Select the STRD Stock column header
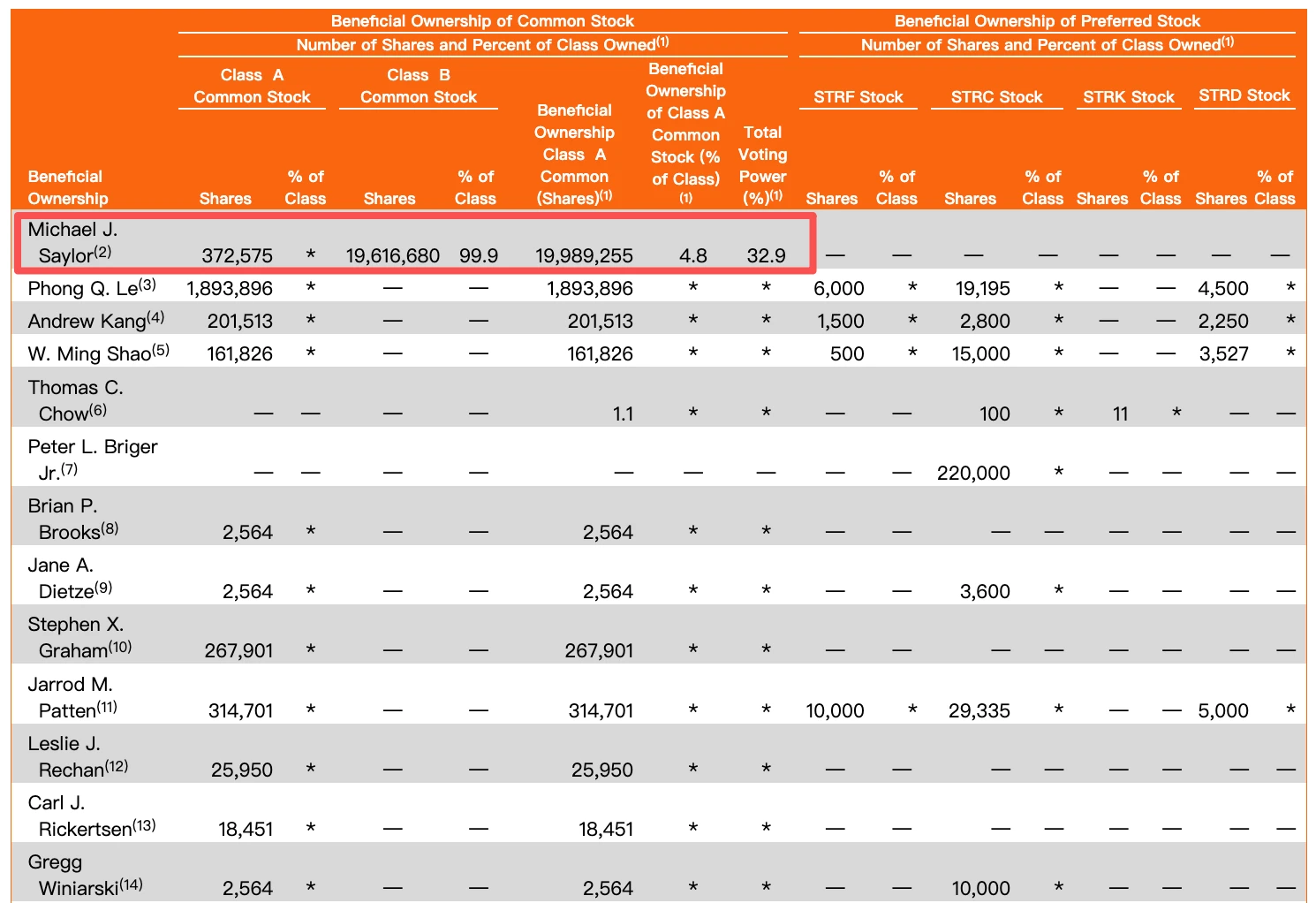 [x=1244, y=95]
